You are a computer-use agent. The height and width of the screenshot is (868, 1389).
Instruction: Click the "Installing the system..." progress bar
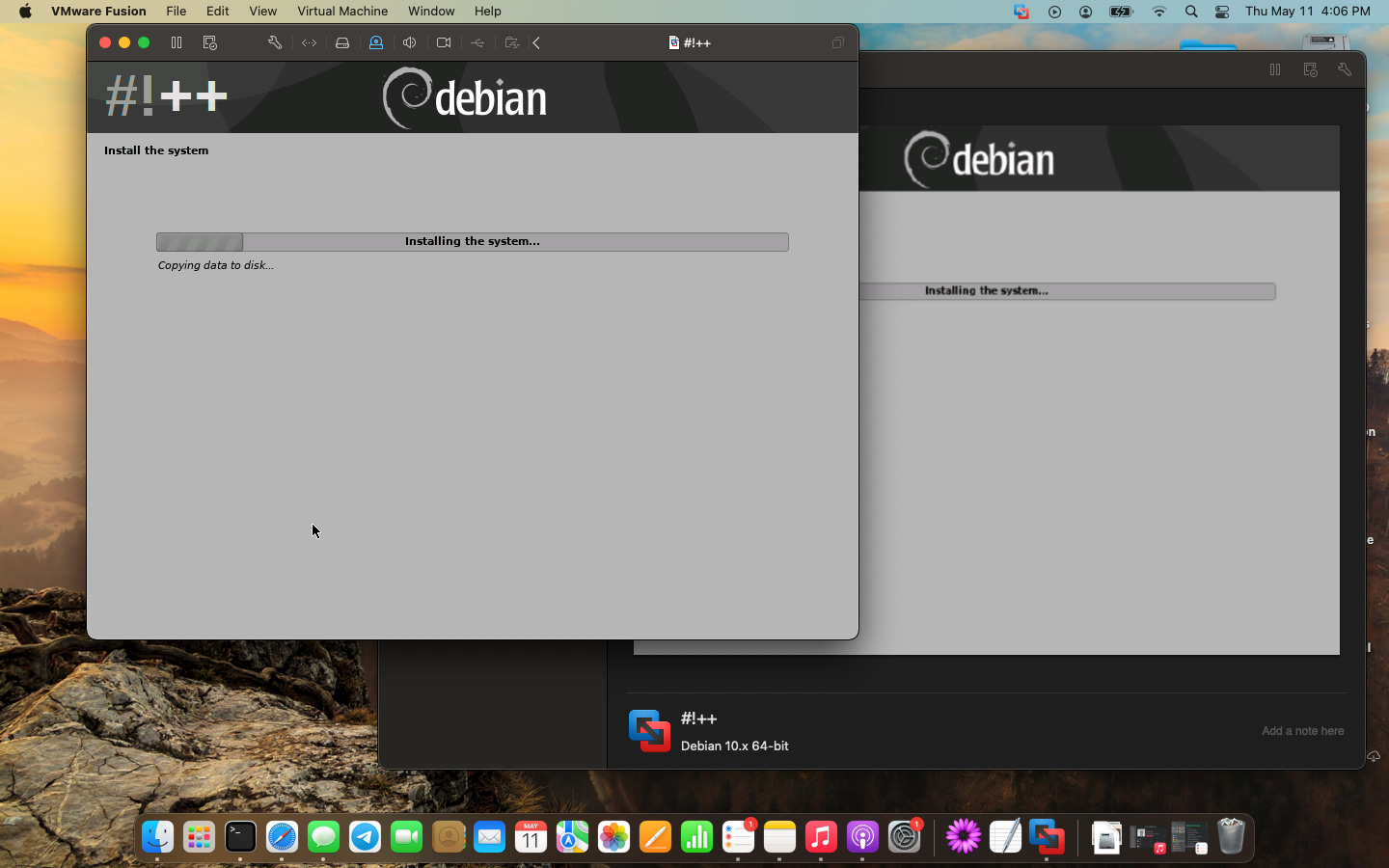coord(473,241)
